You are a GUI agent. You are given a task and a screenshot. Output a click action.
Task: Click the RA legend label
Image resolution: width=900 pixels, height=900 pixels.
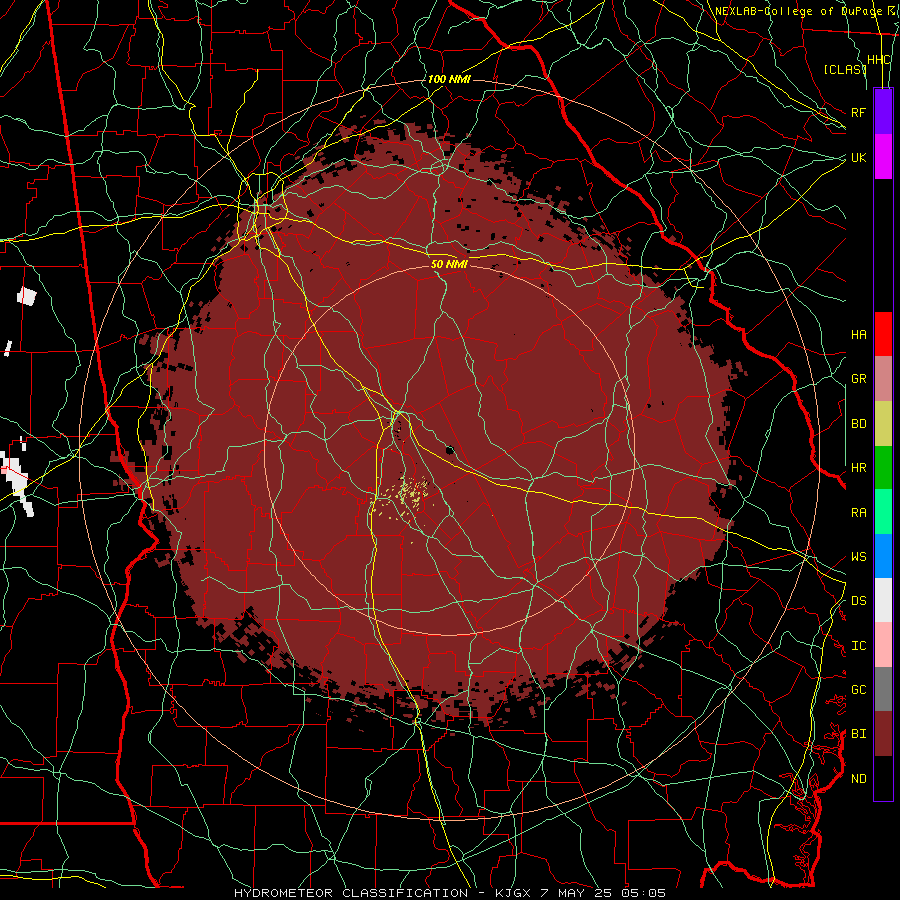(858, 513)
